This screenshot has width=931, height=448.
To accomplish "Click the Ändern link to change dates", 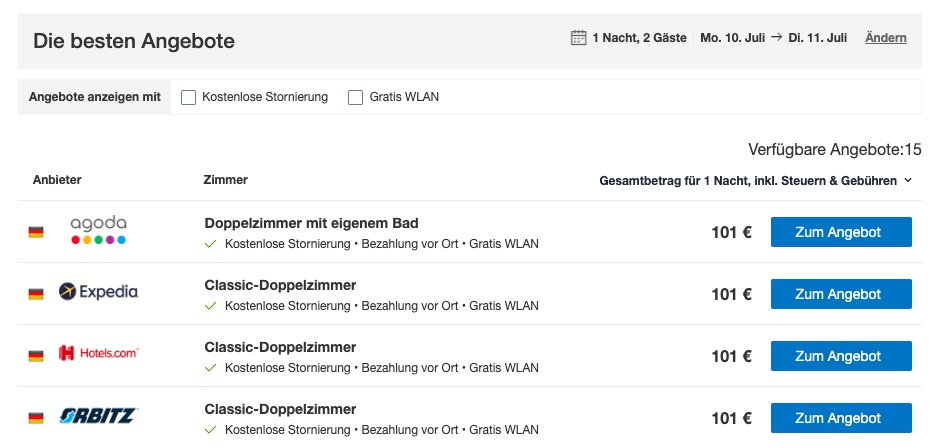I will pos(886,38).
